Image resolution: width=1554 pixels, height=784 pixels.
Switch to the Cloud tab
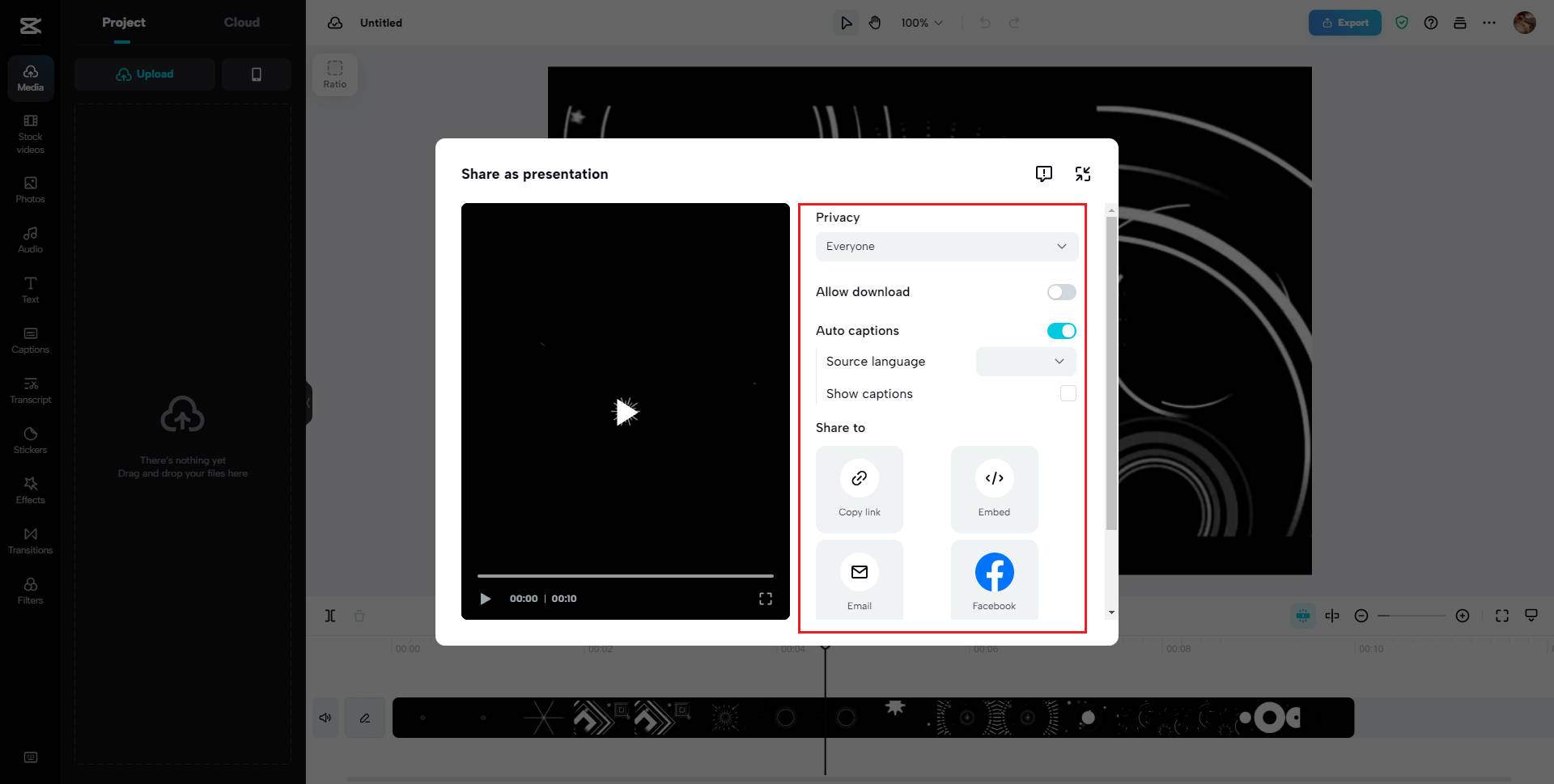click(241, 23)
